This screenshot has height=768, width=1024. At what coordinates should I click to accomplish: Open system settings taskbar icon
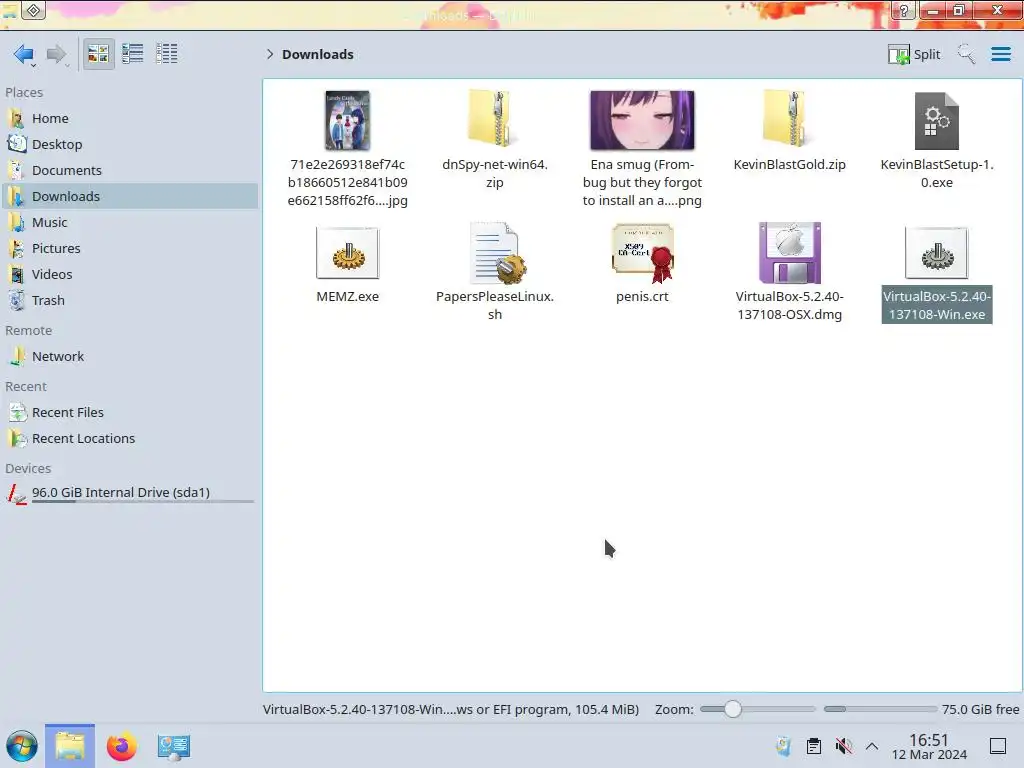click(x=174, y=747)
